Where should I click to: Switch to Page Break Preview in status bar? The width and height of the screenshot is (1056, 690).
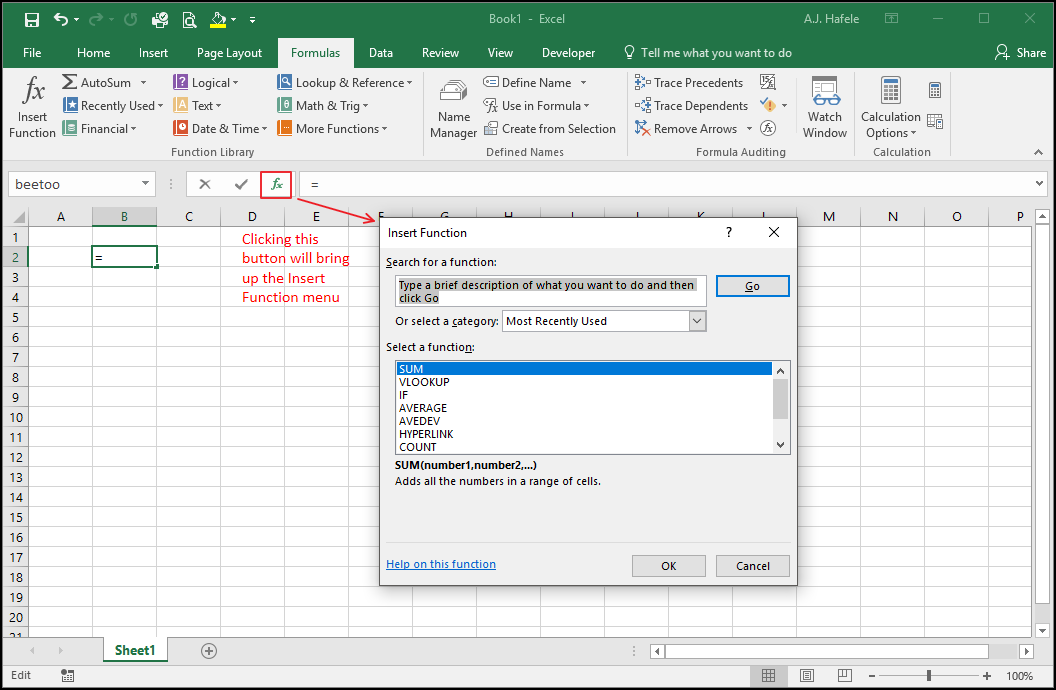(x=845, y=675)
